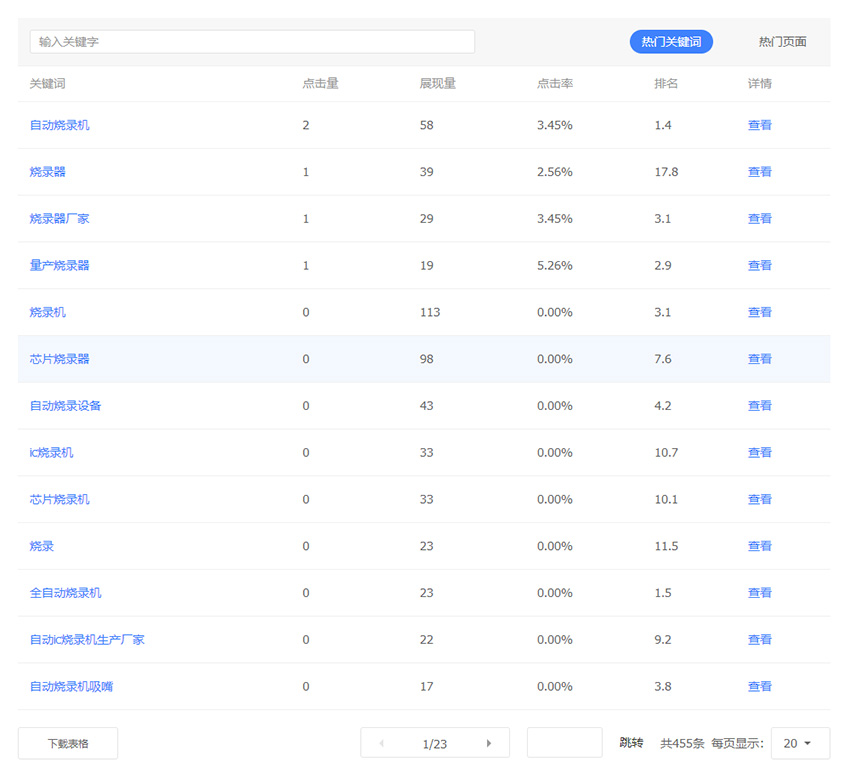Screen dimensions: 850x779
Task: Open keyword link ic烧录机
Action: tap(51, 453)
